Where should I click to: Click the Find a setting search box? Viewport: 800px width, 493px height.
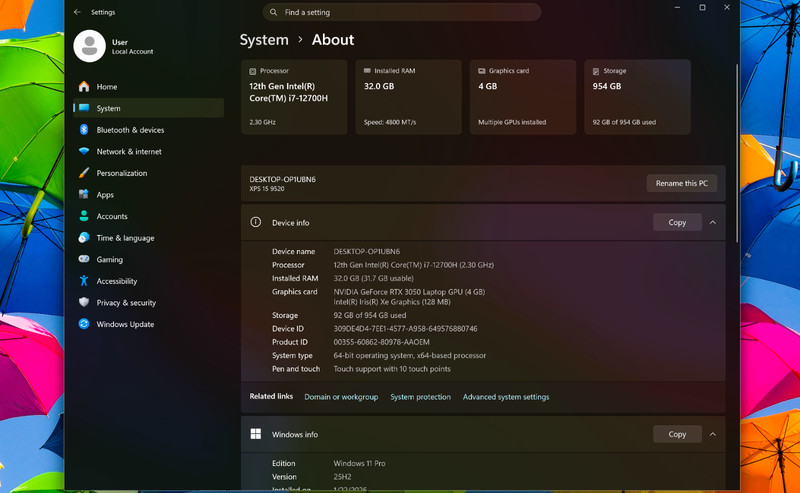[x=402, y=12]
